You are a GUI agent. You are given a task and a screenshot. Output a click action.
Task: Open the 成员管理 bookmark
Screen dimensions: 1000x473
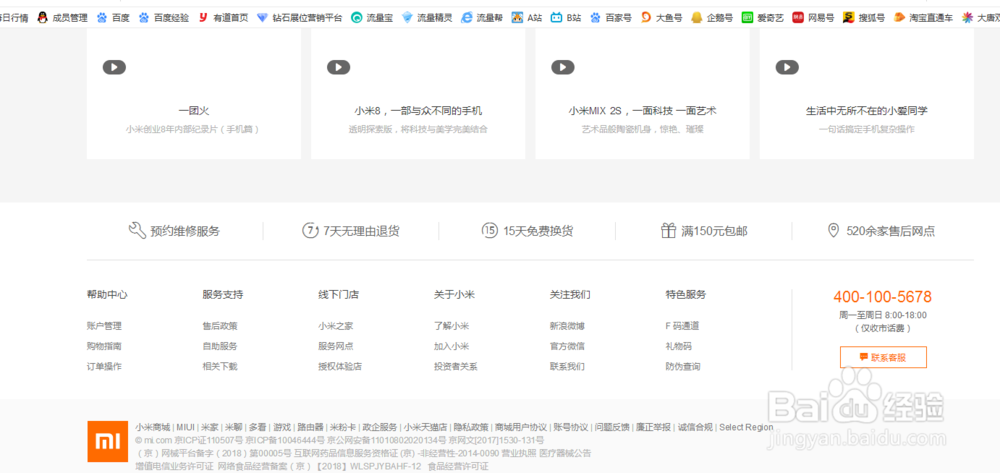point(62,18)
